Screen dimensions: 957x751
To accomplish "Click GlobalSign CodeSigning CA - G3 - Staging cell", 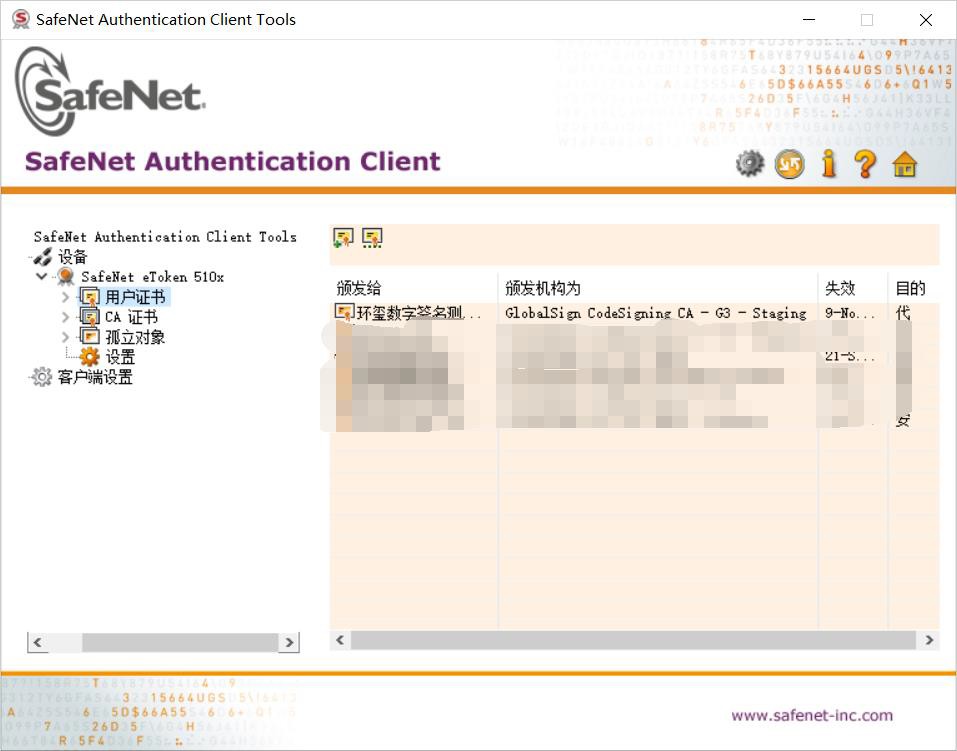I will (x=655, y=313).
